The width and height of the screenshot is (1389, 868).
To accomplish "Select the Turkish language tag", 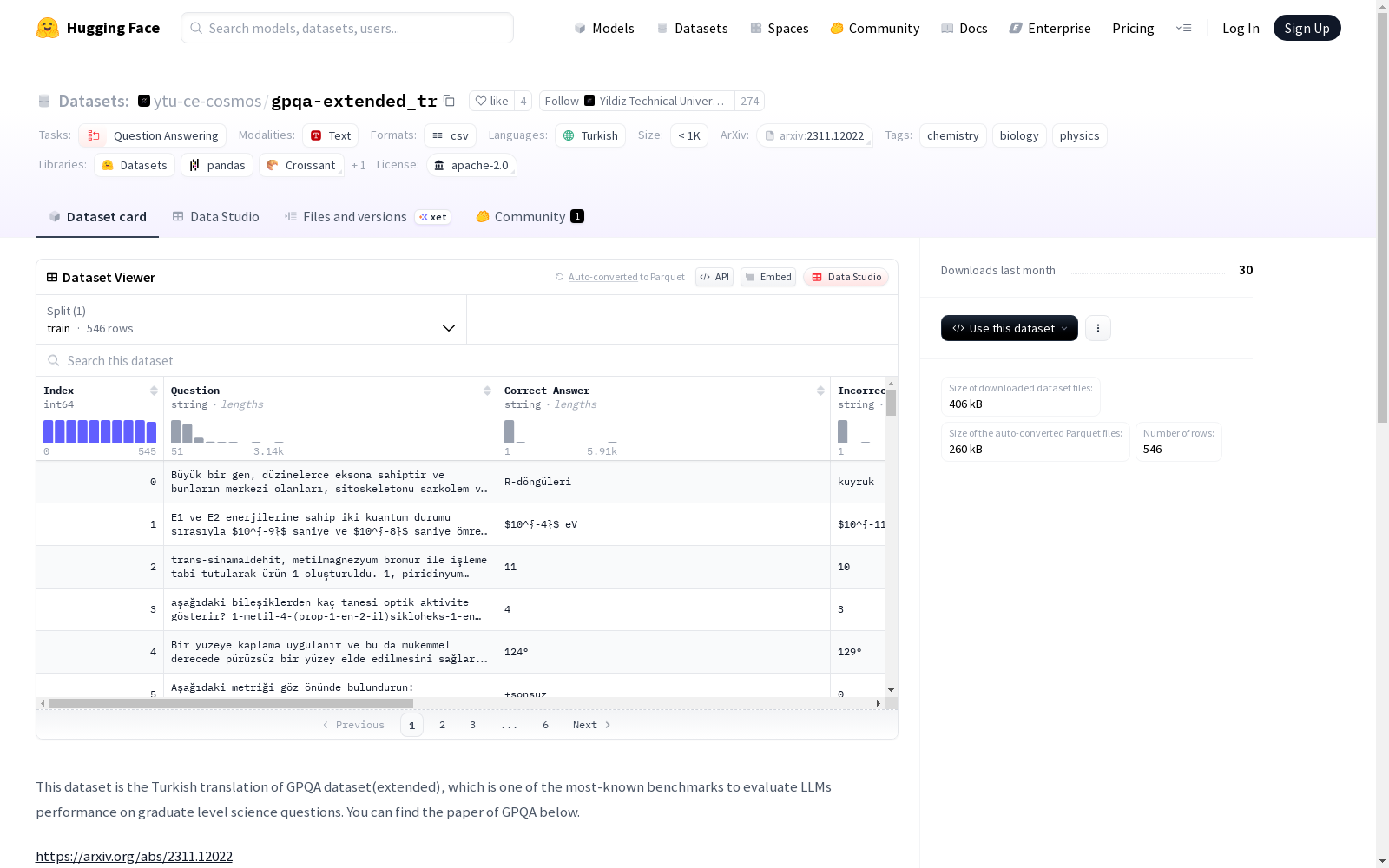I will coord(590,135).
